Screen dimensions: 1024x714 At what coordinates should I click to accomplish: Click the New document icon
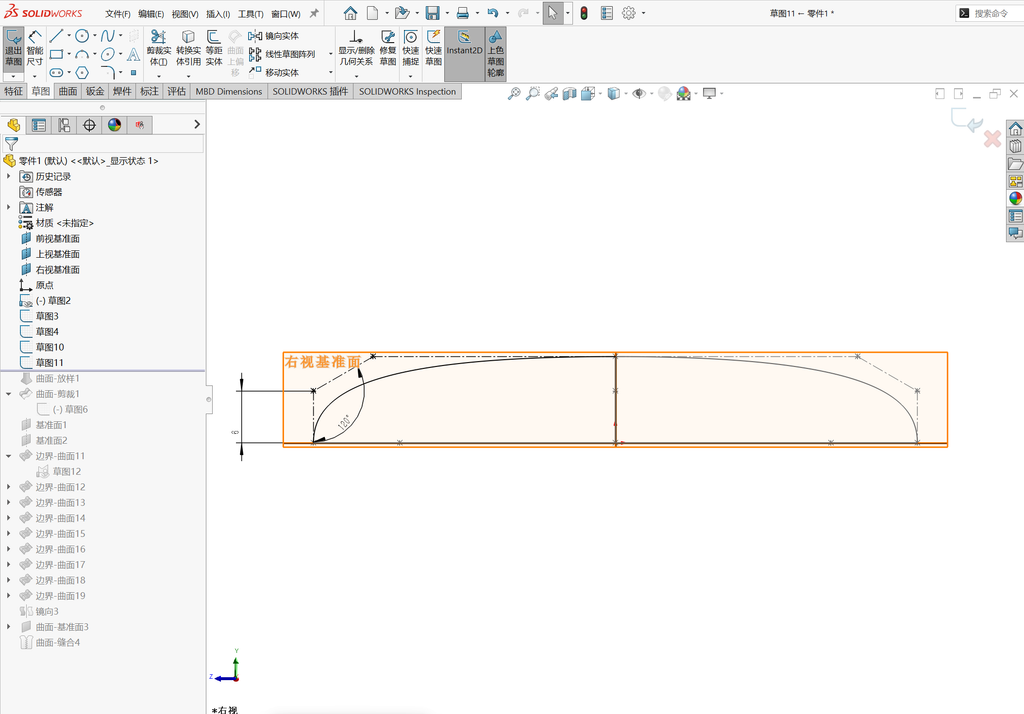pos(372,13)
